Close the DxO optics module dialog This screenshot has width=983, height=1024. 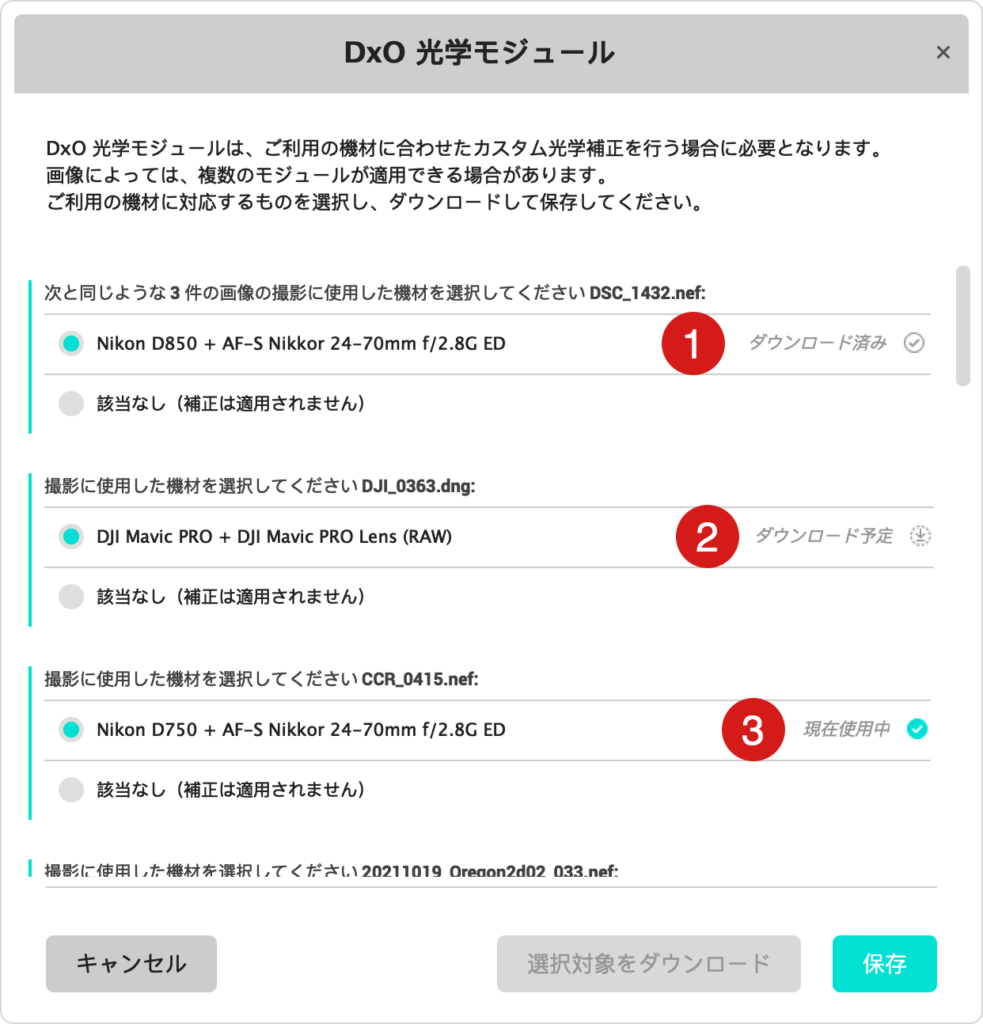(943, 53)
